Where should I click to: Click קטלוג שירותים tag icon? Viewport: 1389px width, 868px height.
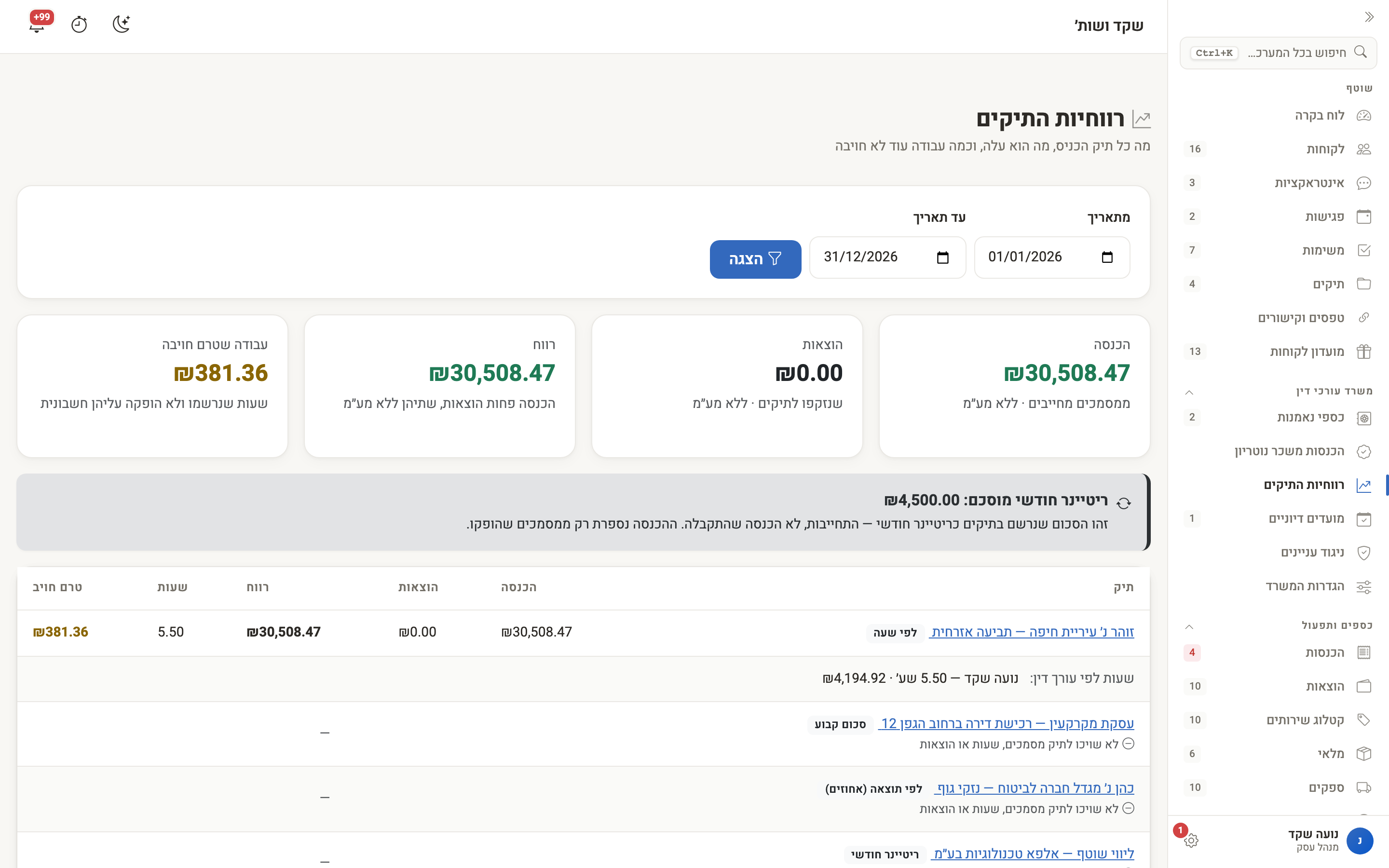coord(1364,720)
